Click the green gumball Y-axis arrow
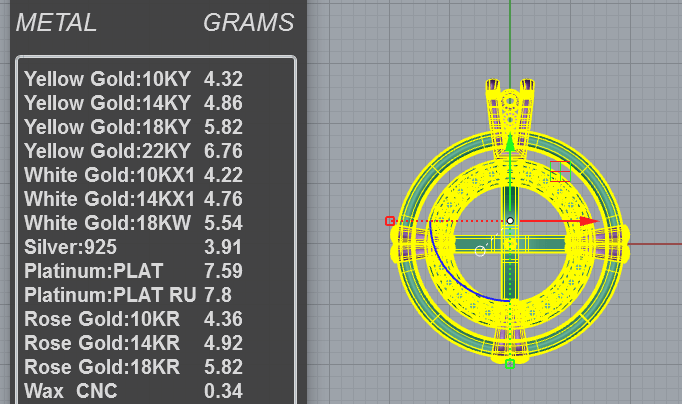This screenshot has width=682, height=404. pos(510,144)
